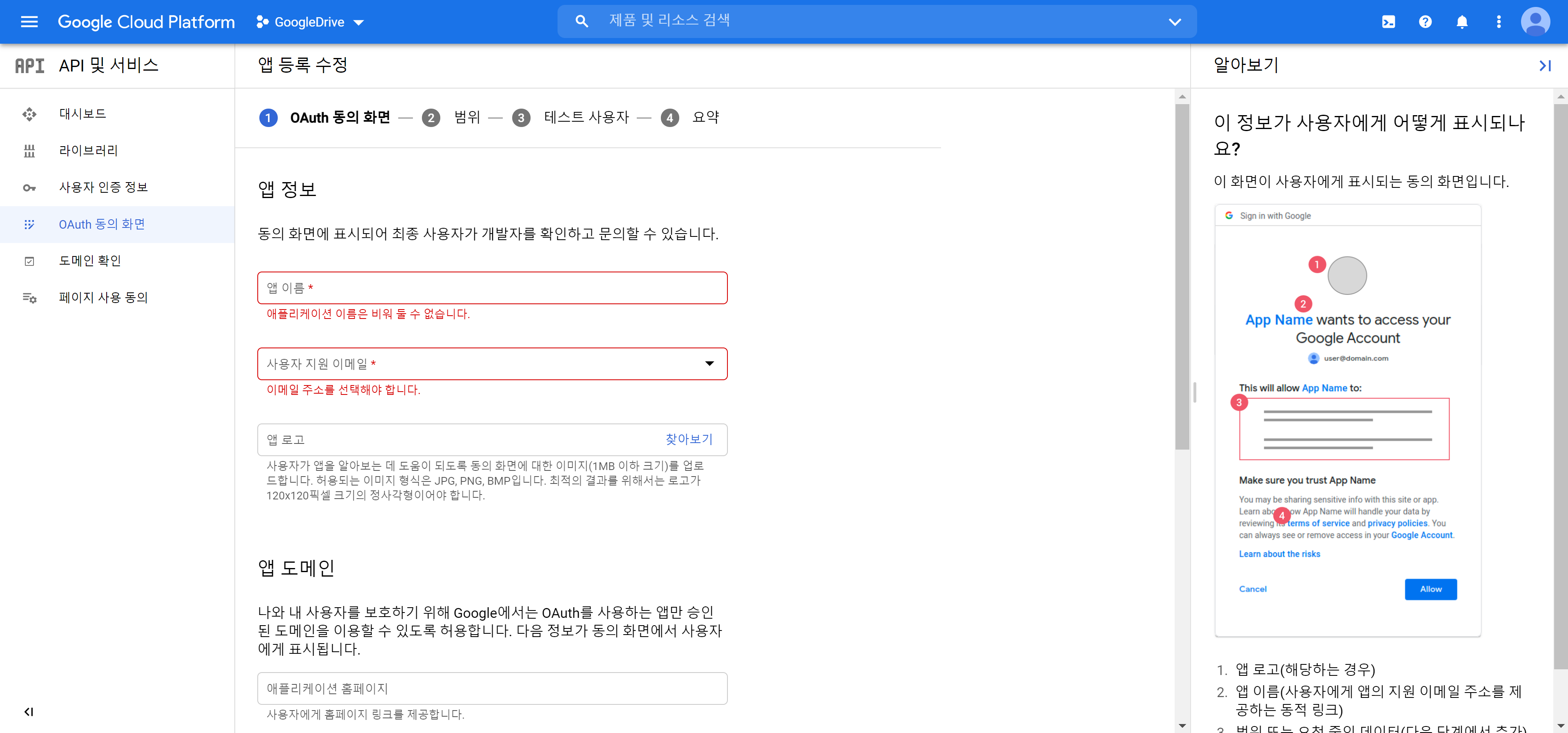Click the 앱 이름 input field
The height and width of the screenshot is (733, 1568).
(492, 287)
